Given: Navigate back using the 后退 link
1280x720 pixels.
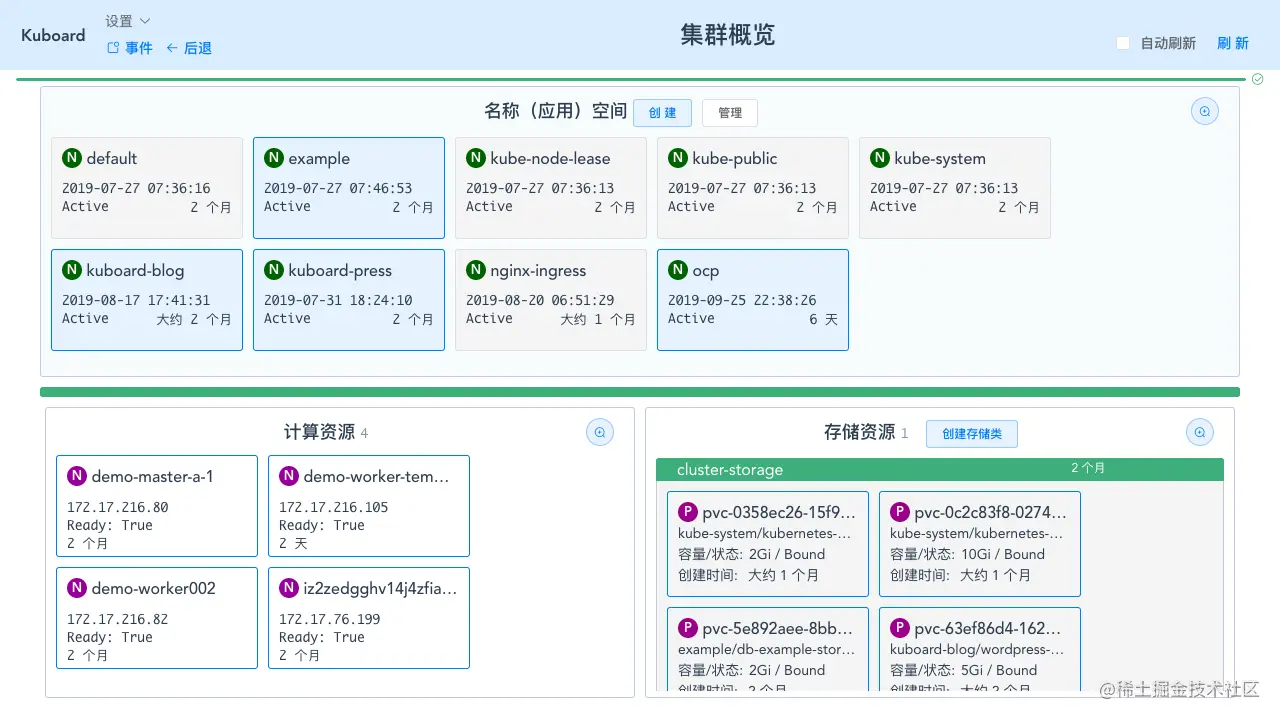Looking at the screenshot, I should [197, 47].
